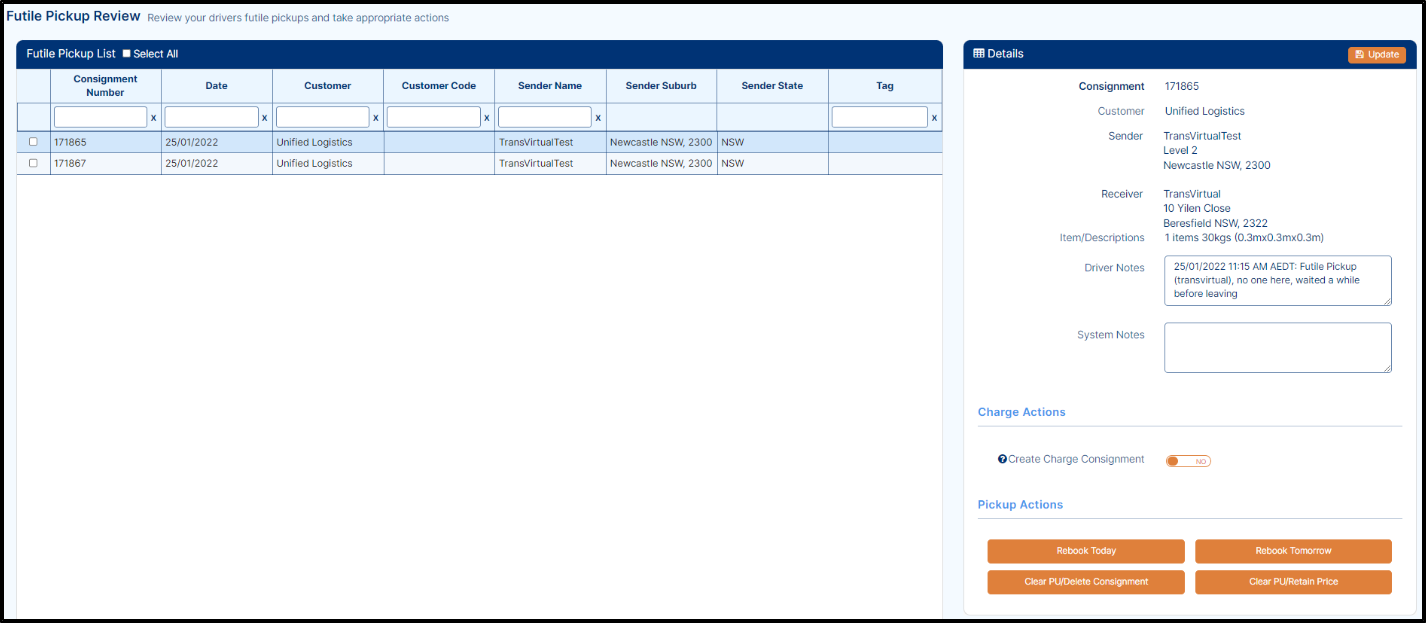This screenshot has height=623, width=1426.
Task: Click the Rebook Today button
Action: [x=1086, y=551]
